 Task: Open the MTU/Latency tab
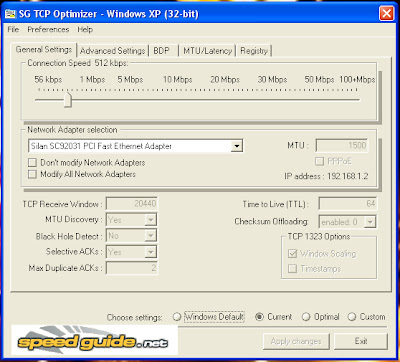point(207,51)
